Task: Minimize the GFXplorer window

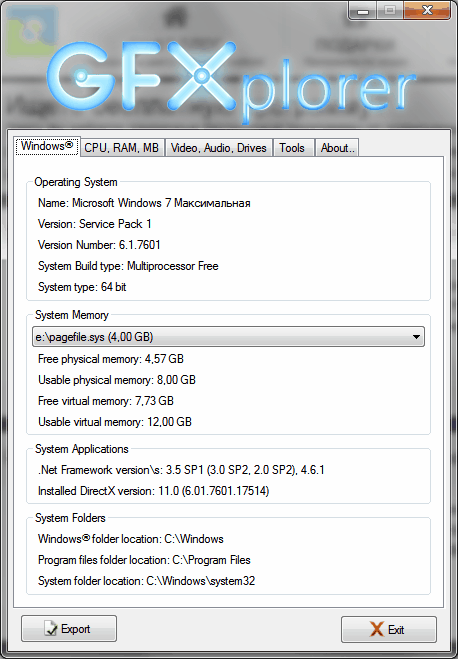Action: click(x=363, y=11)
